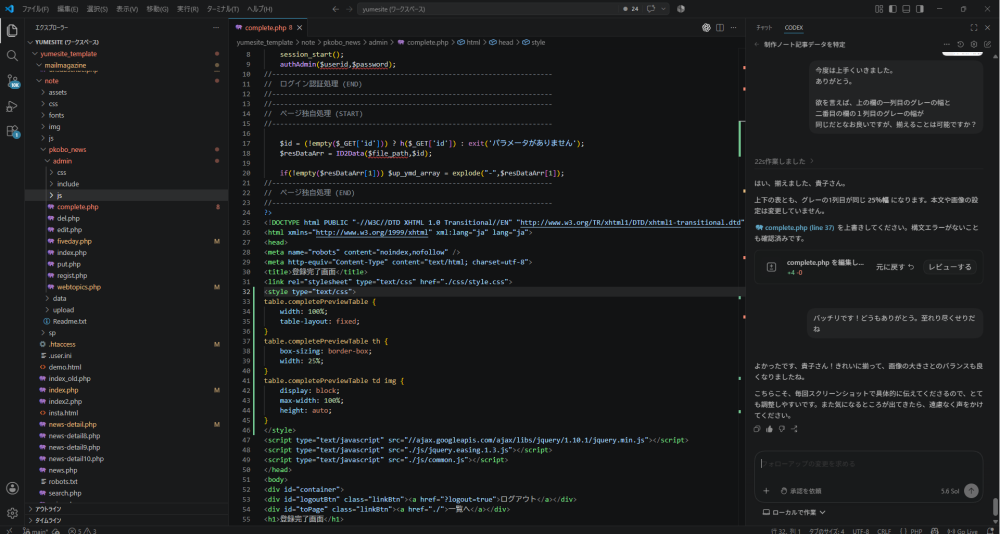The width and height of the screenshot is (1000, 534).
Task: Expand the 22s作業しました details
Action: 784,161
